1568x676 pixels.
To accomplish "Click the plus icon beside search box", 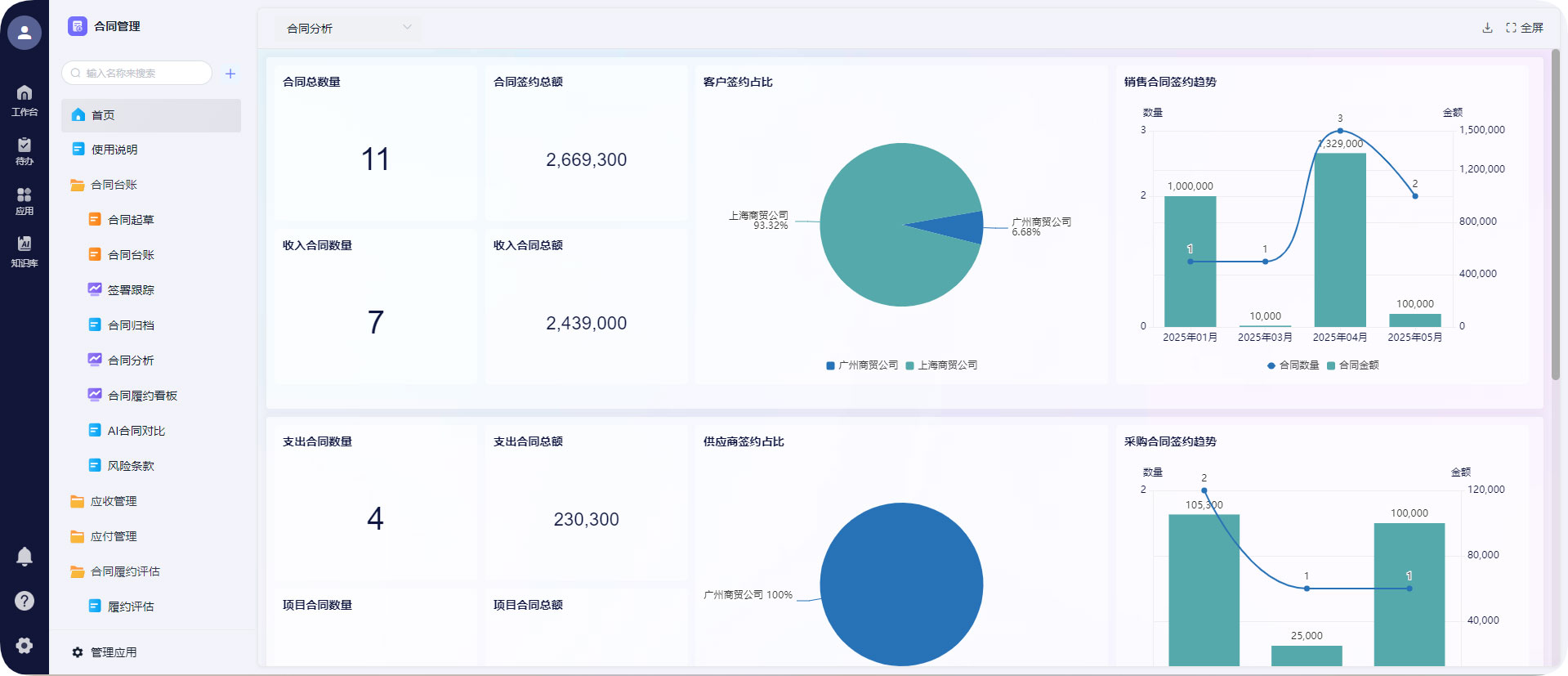I will point(230,74).
